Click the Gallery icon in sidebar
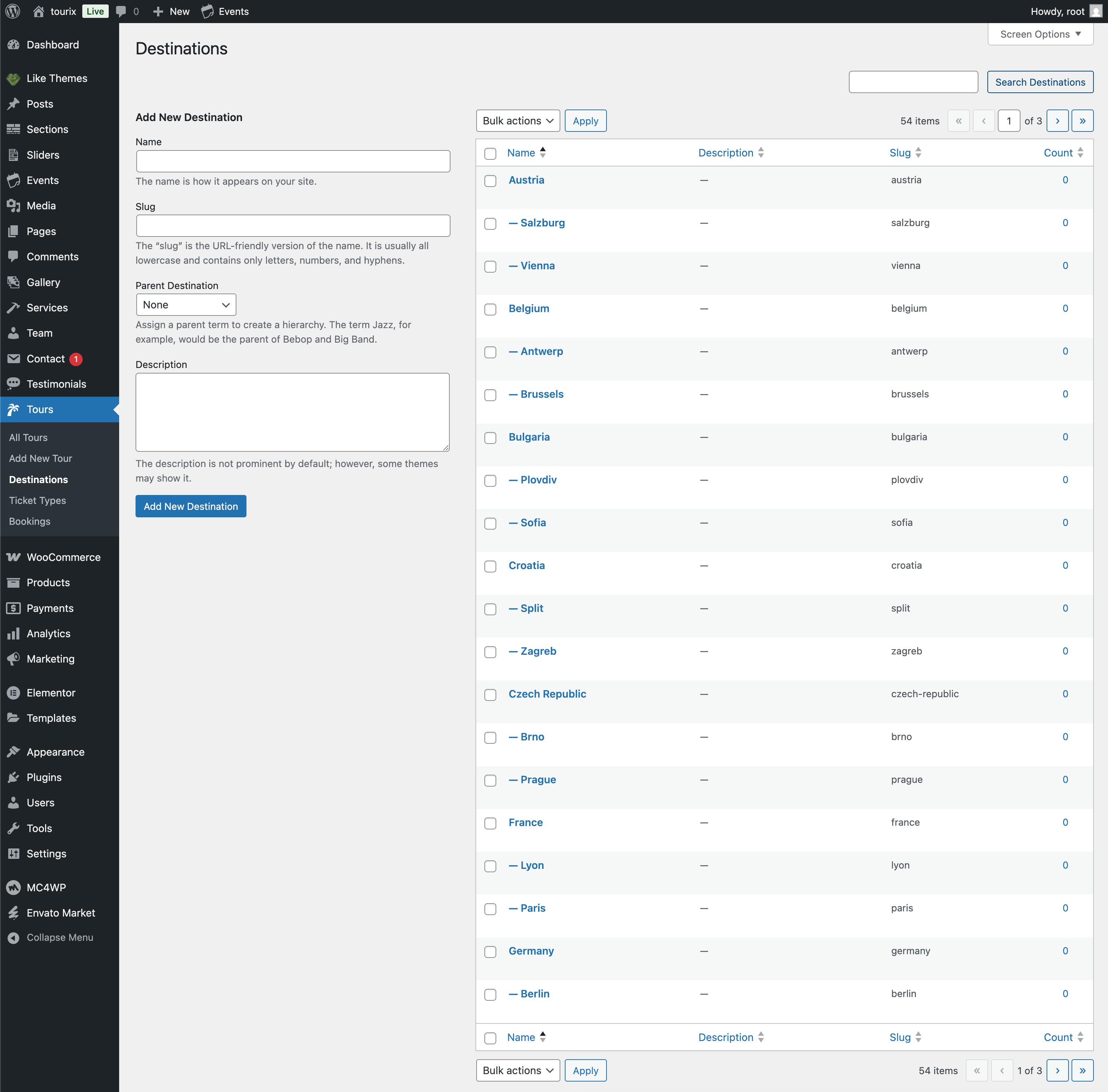 click(x=14, y=282)
